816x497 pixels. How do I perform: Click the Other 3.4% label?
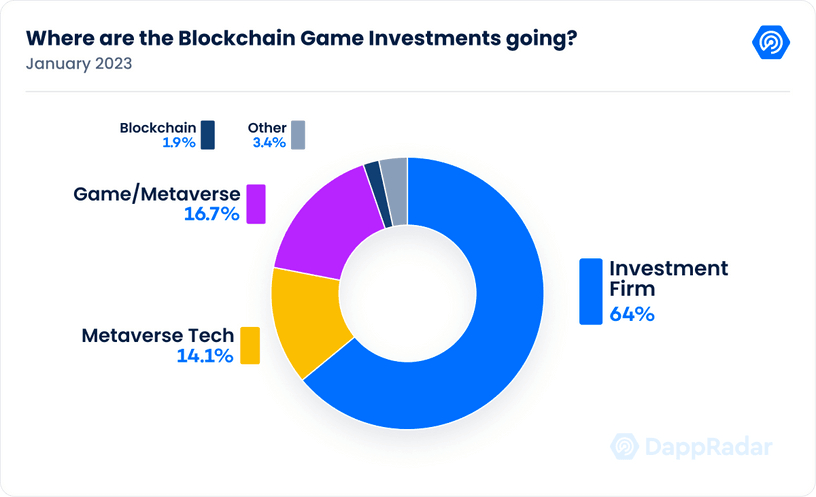(x=267, y=135)
